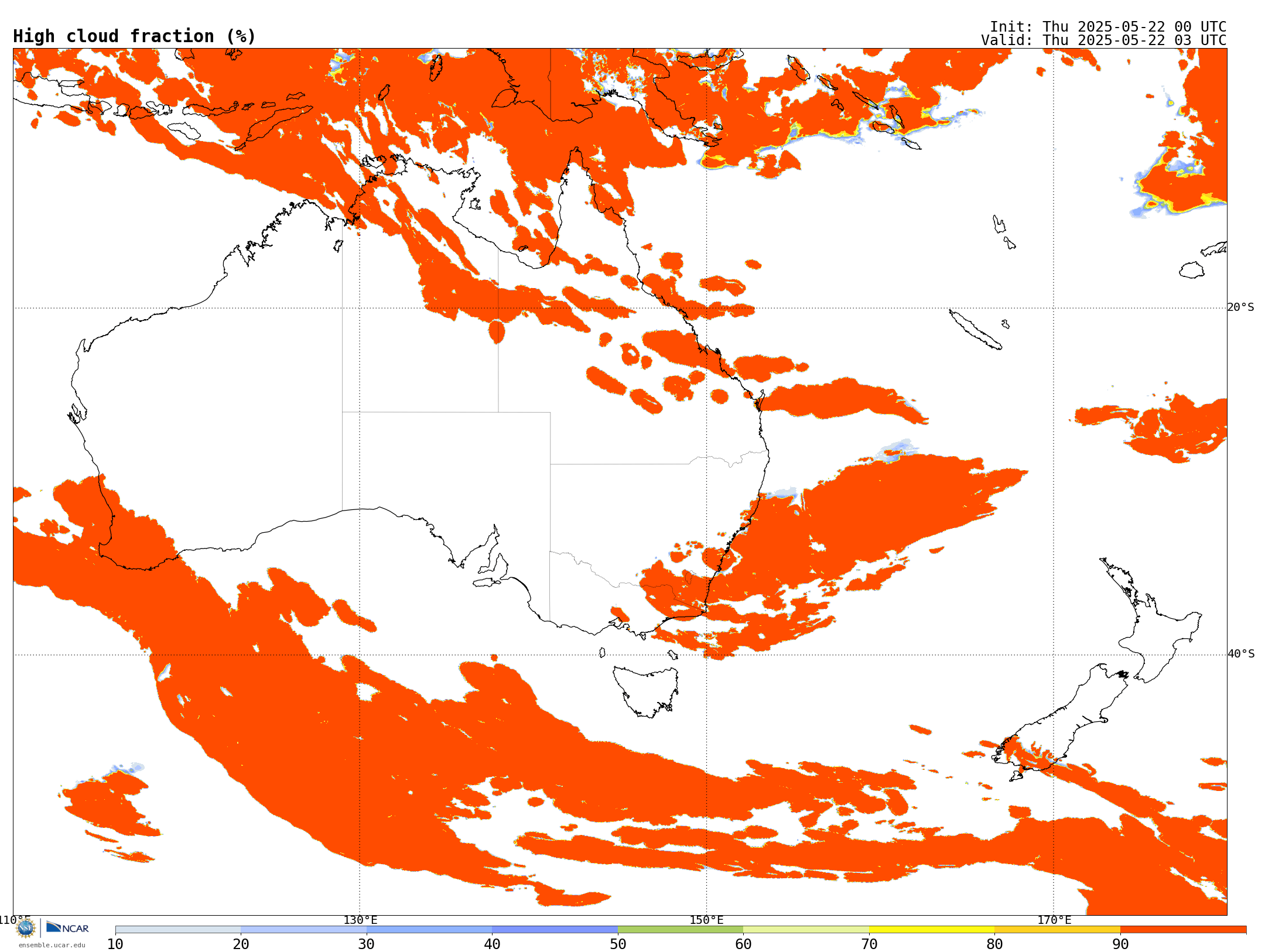Click the colorbar tick label 20

coord(241,944)
